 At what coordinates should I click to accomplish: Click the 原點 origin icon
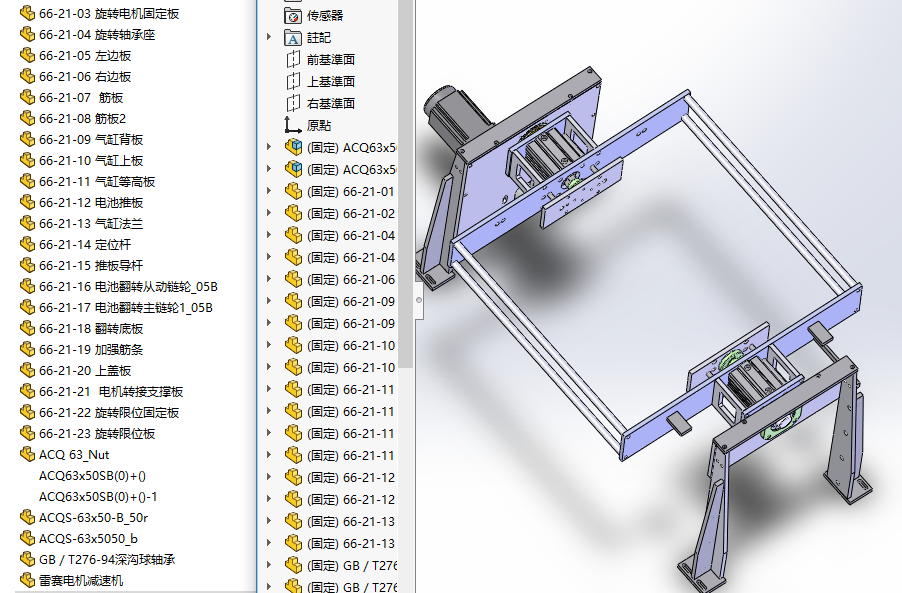[x=293, y=125]
